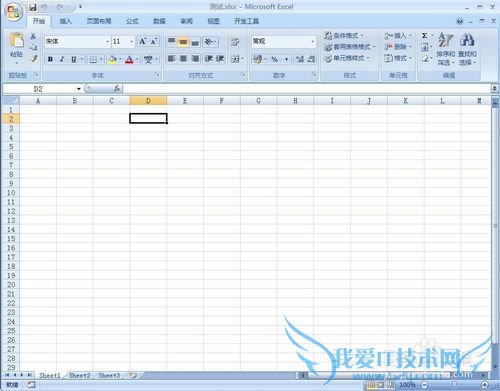
Task: Open the Formulas (公式) tab
Action: tap(132, 21)
